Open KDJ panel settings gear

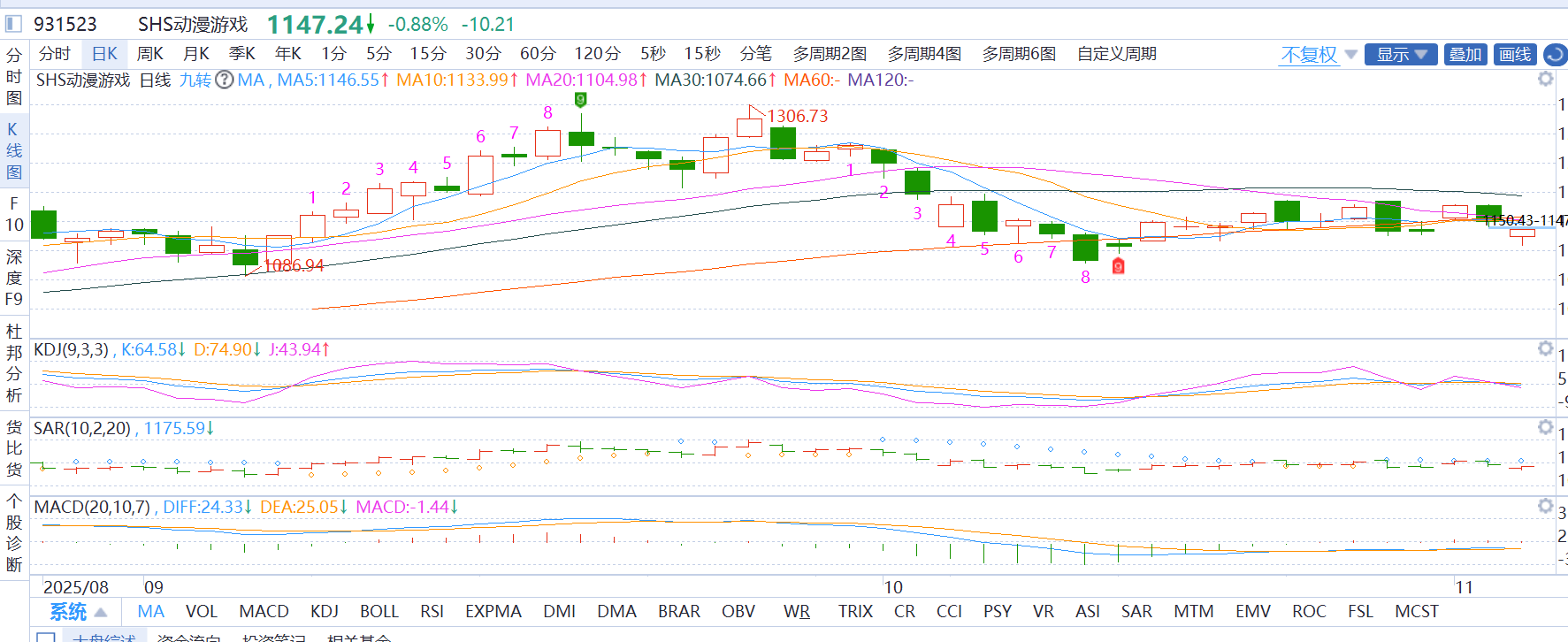click(x=1545, y=348)
